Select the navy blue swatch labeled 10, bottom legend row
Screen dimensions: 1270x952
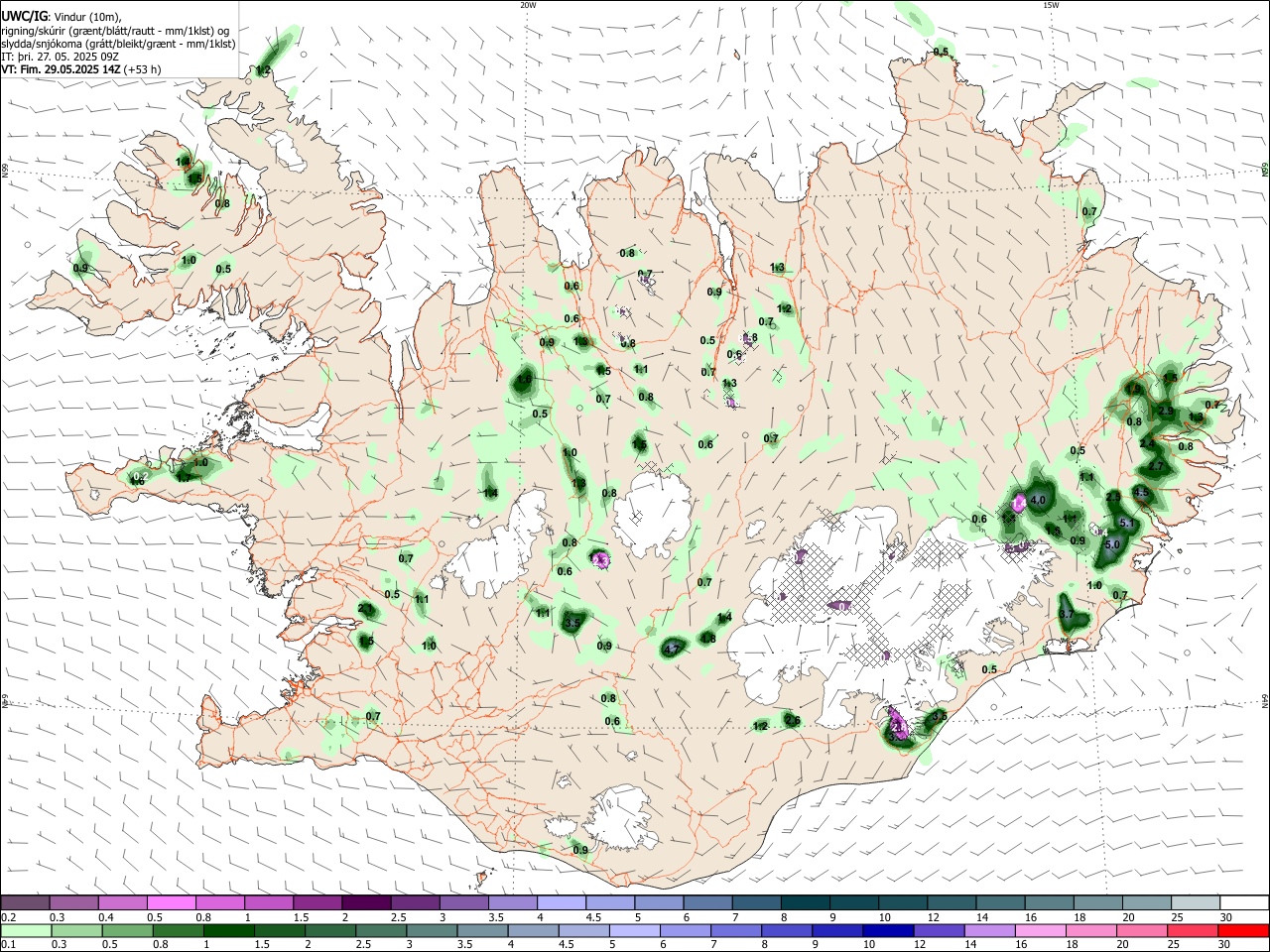pos(890,930)
